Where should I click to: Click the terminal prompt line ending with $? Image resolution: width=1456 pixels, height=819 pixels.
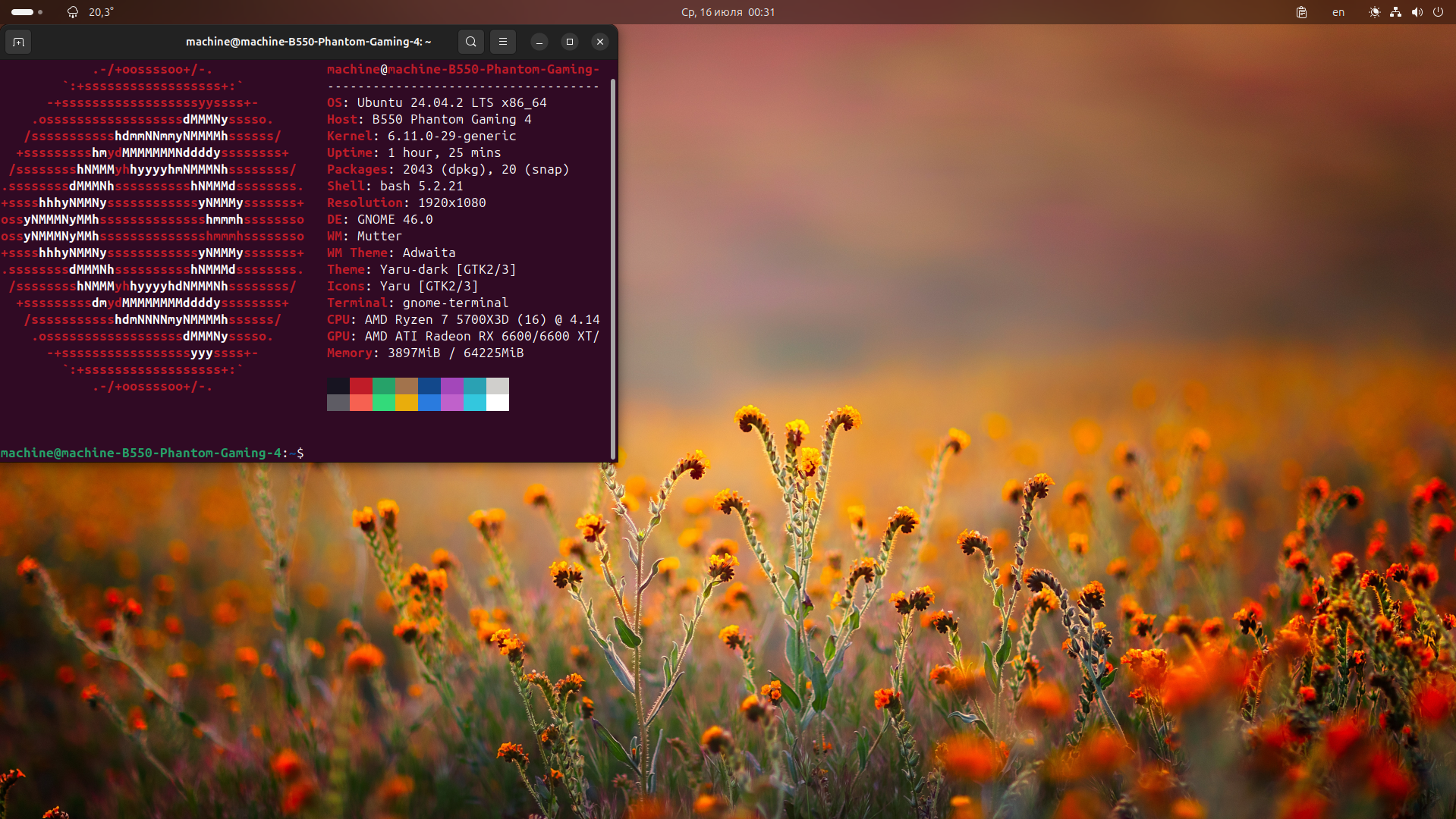152,453
